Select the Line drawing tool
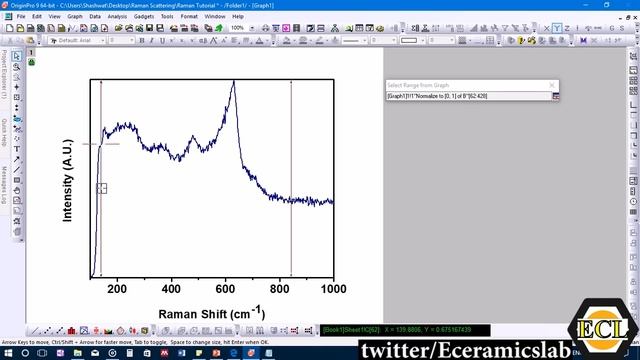The image size is (640, 360). (x=17, y=169)
